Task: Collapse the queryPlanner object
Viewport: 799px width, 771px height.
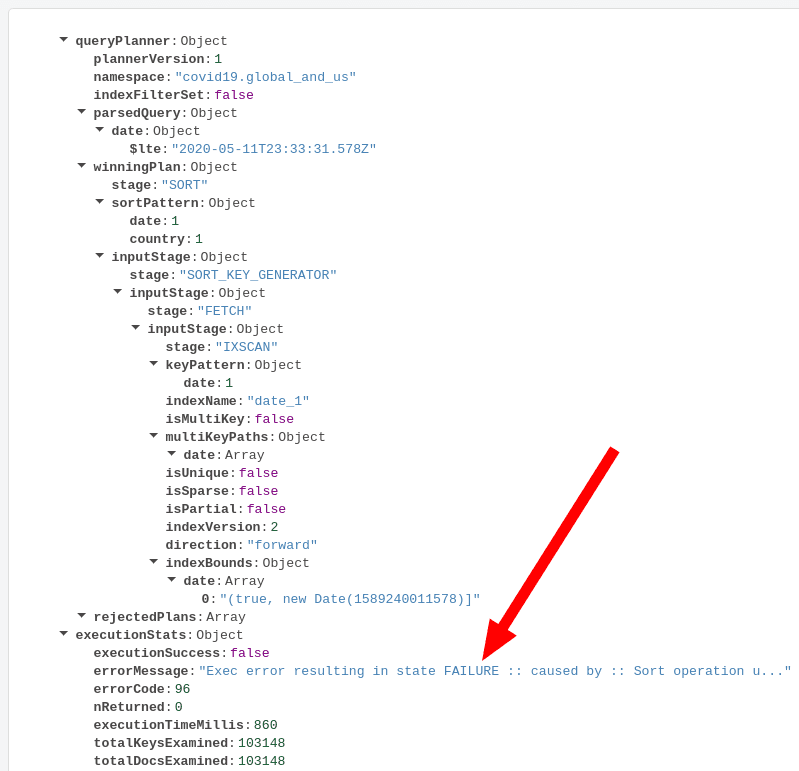Action: click(64, 40)
